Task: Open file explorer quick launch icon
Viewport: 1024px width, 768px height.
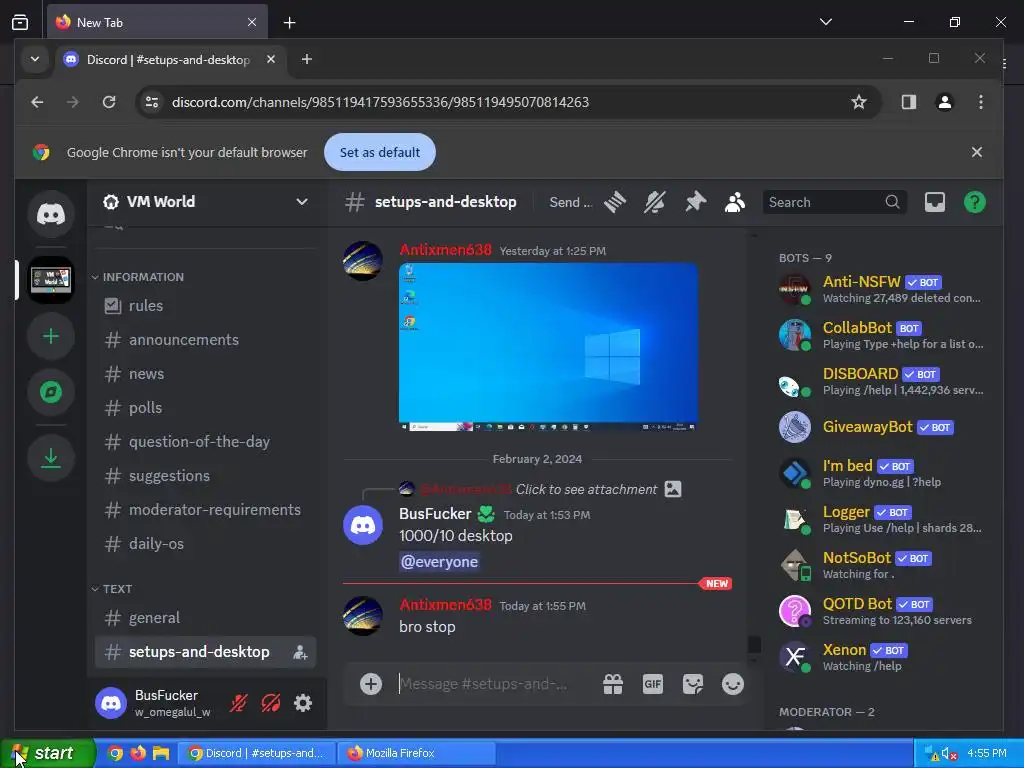Action: (161, 753)
